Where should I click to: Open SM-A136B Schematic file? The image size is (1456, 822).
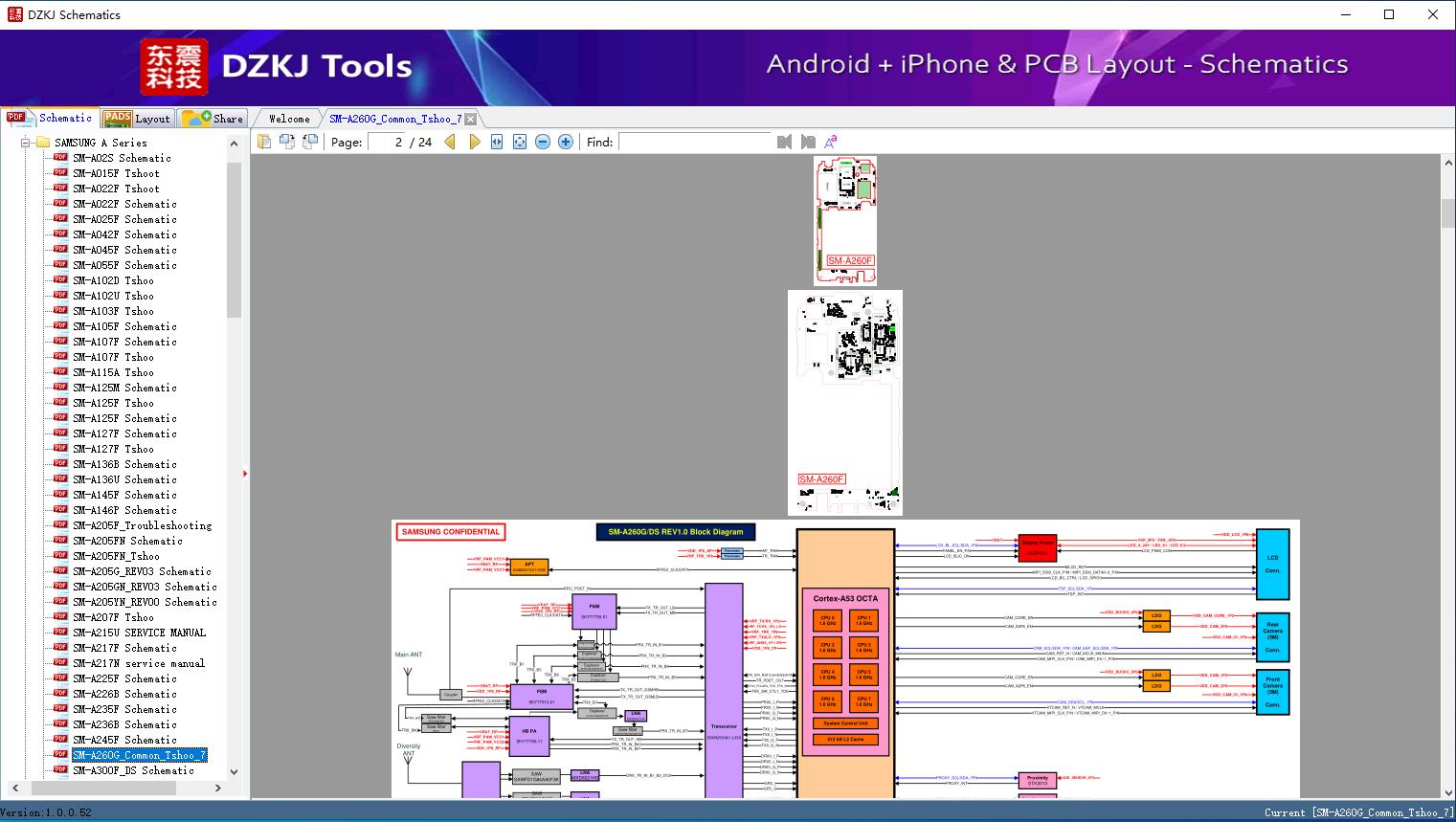point(124,464)
